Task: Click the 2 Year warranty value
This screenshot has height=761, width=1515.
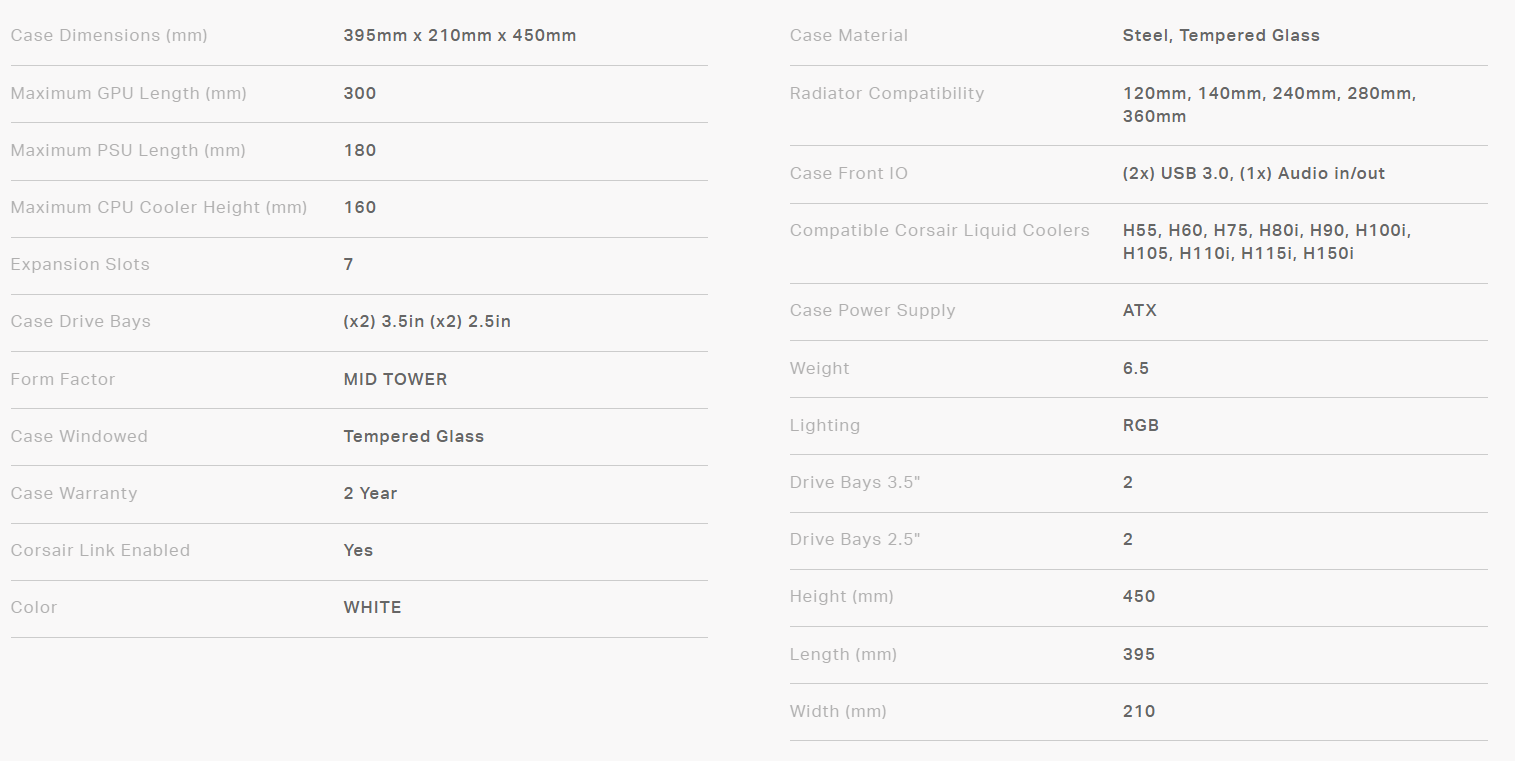Action: (370, 494)
